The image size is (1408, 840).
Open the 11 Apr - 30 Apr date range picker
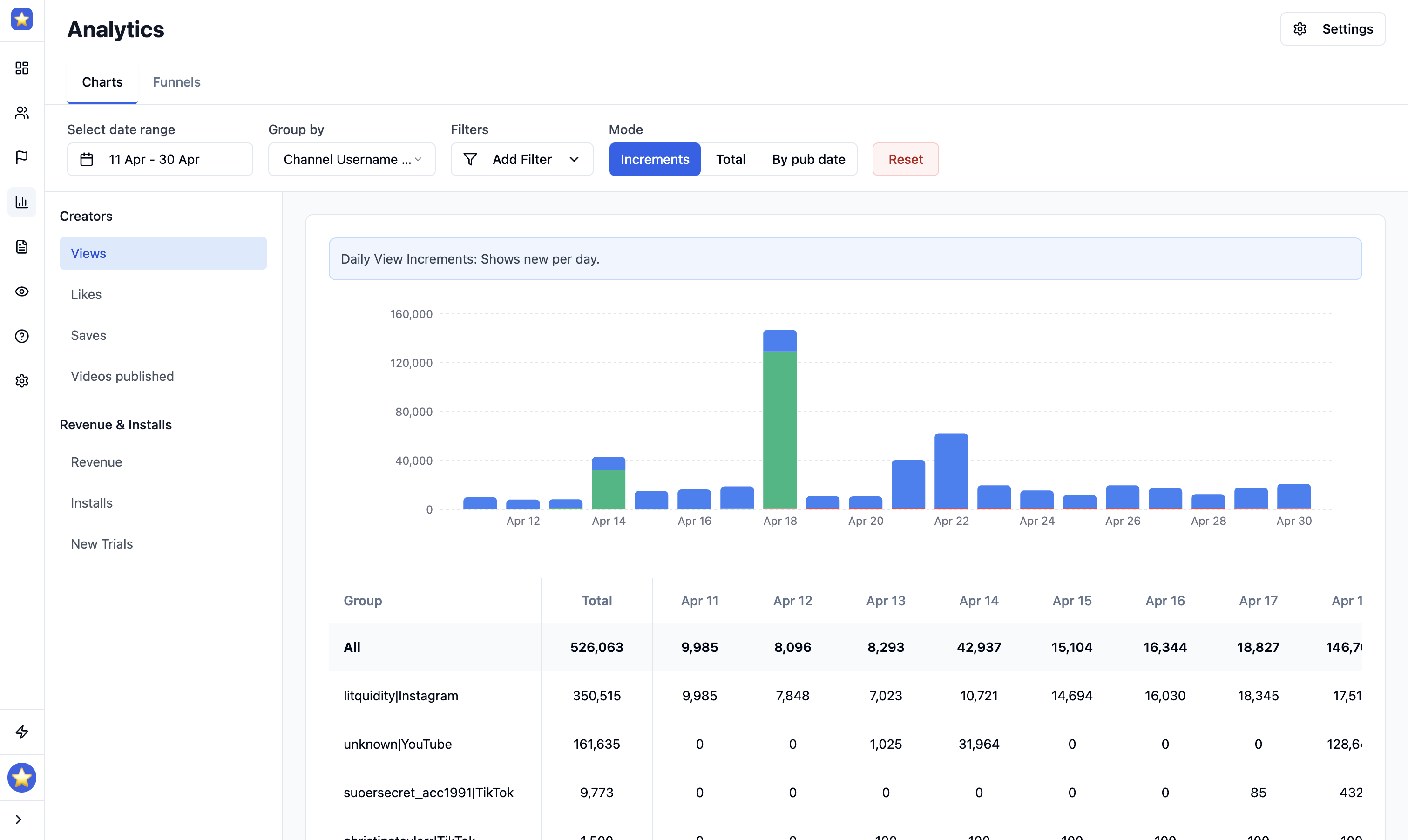(x=160, y=160)
